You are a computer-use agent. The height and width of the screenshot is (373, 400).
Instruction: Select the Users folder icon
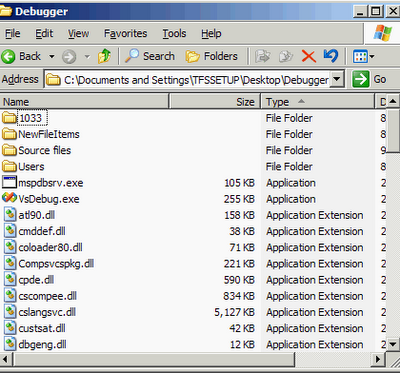pos(9,166)
